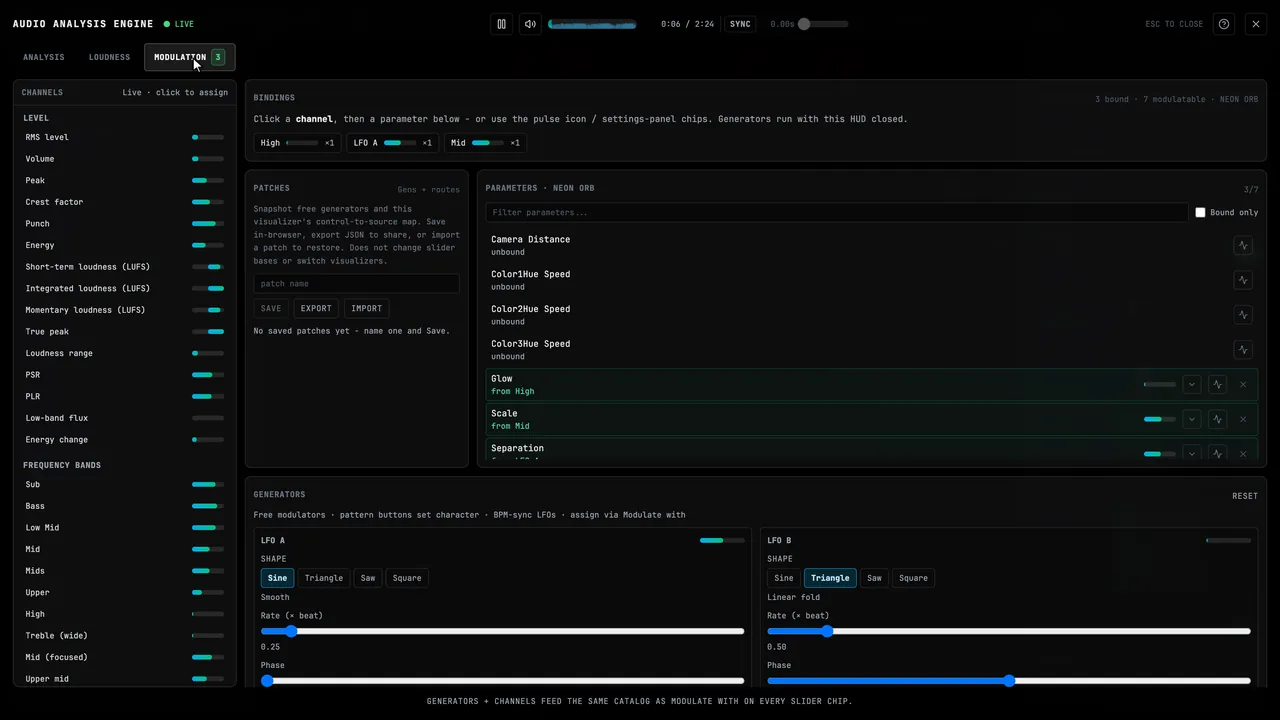Remove Glow binding with its X
The height and width of the screenshot is (720, 1280).
(1243, 384)
